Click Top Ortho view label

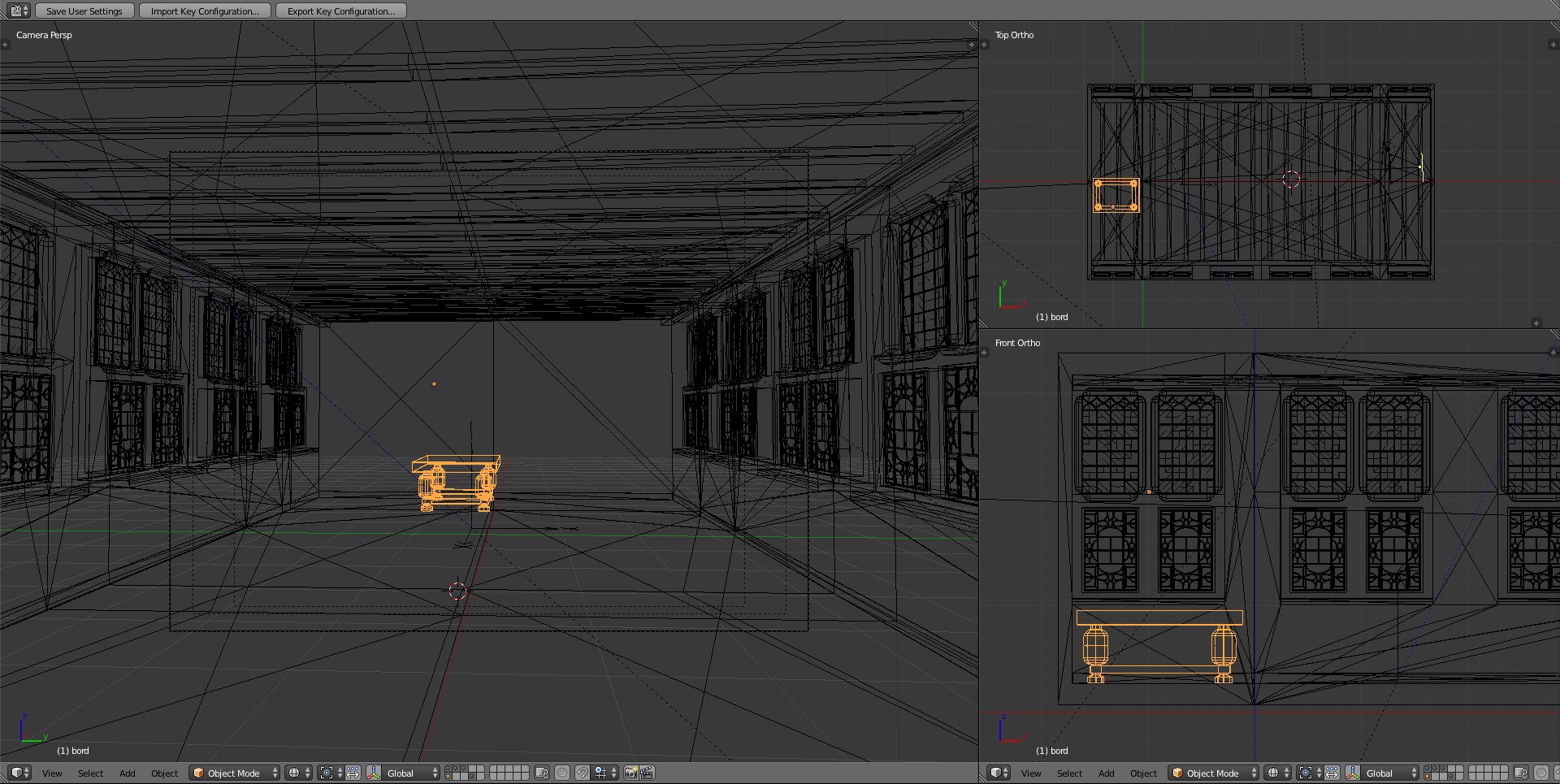1014,35
